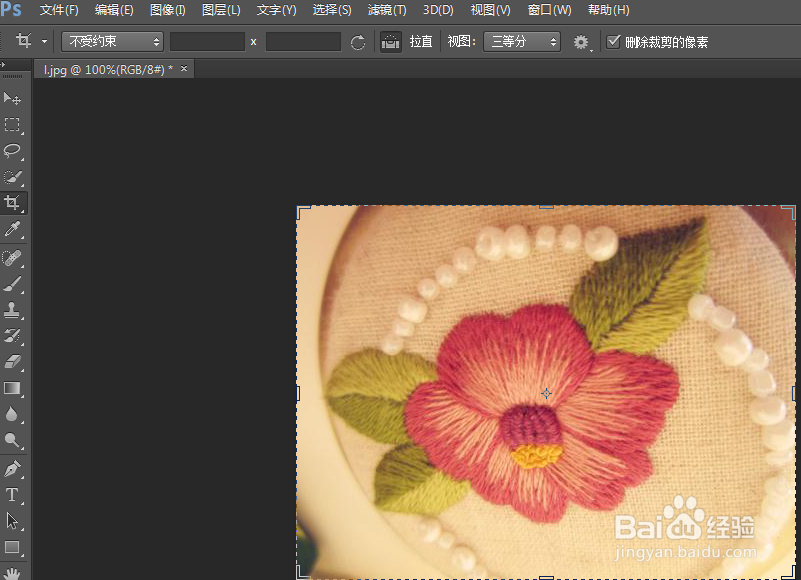Select the Clone Stamp tool
801x580 pixels.
[x=12, y=310]
